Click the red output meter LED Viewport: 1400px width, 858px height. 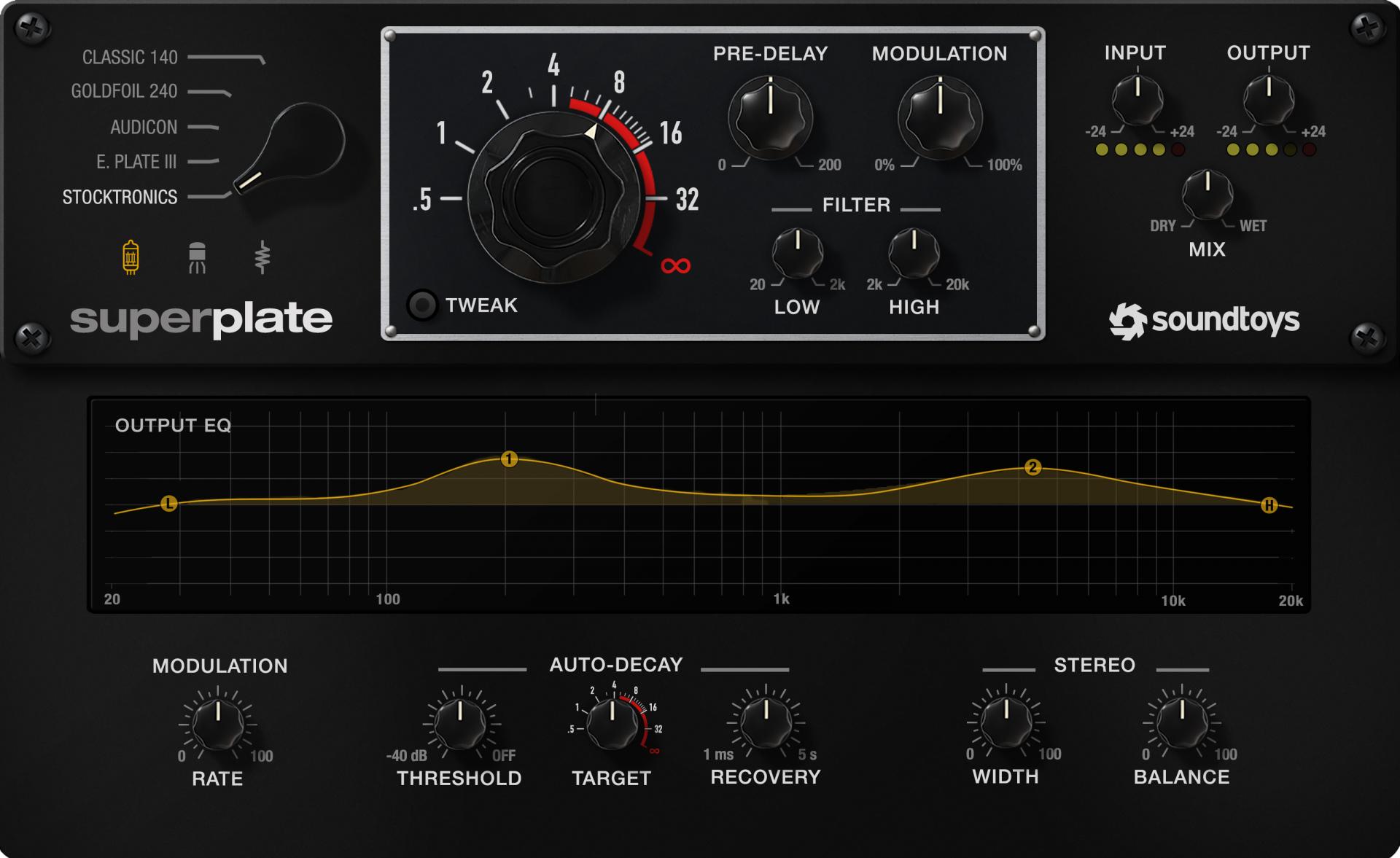coord(1310,149)
